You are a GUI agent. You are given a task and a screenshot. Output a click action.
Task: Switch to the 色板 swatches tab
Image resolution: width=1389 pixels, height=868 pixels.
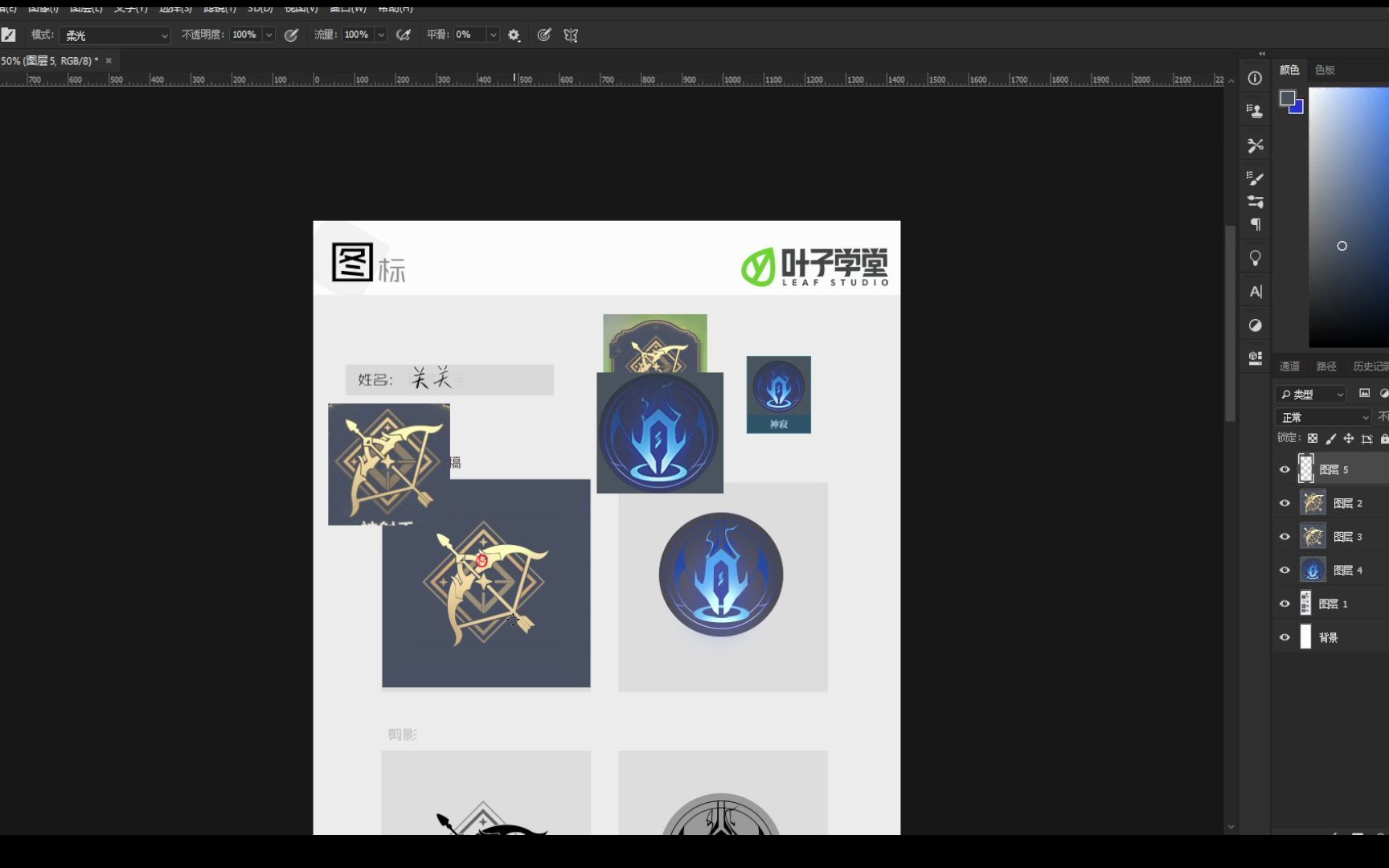(x=1325, y=70)
